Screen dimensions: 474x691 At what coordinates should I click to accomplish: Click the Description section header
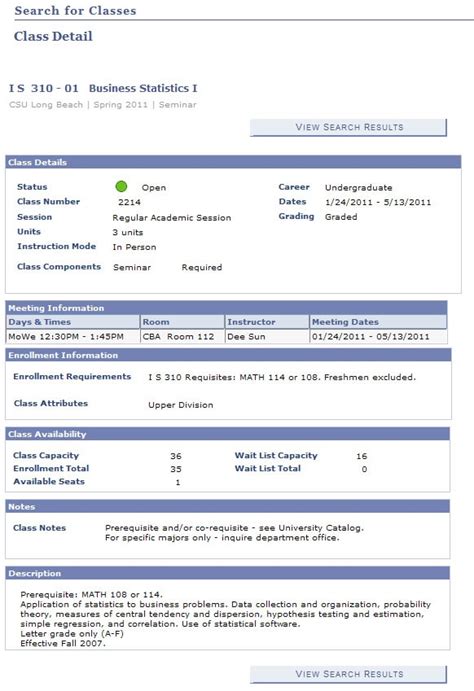pyautogui.click(x=227, y=573)
